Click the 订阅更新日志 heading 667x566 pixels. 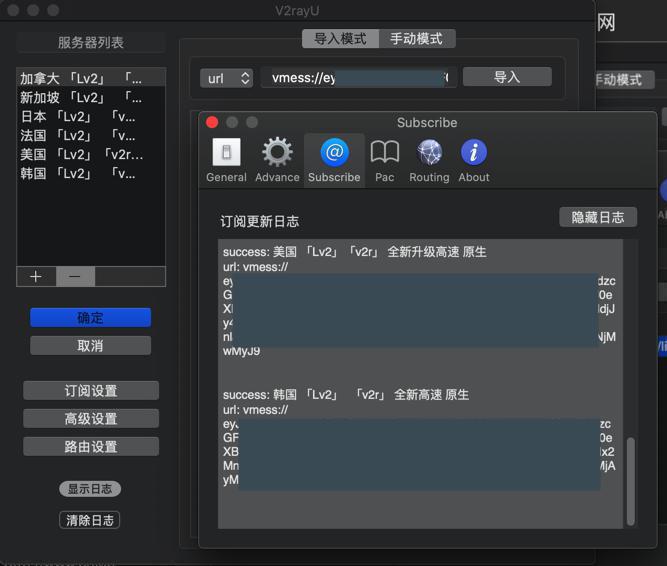click(259, 222)
